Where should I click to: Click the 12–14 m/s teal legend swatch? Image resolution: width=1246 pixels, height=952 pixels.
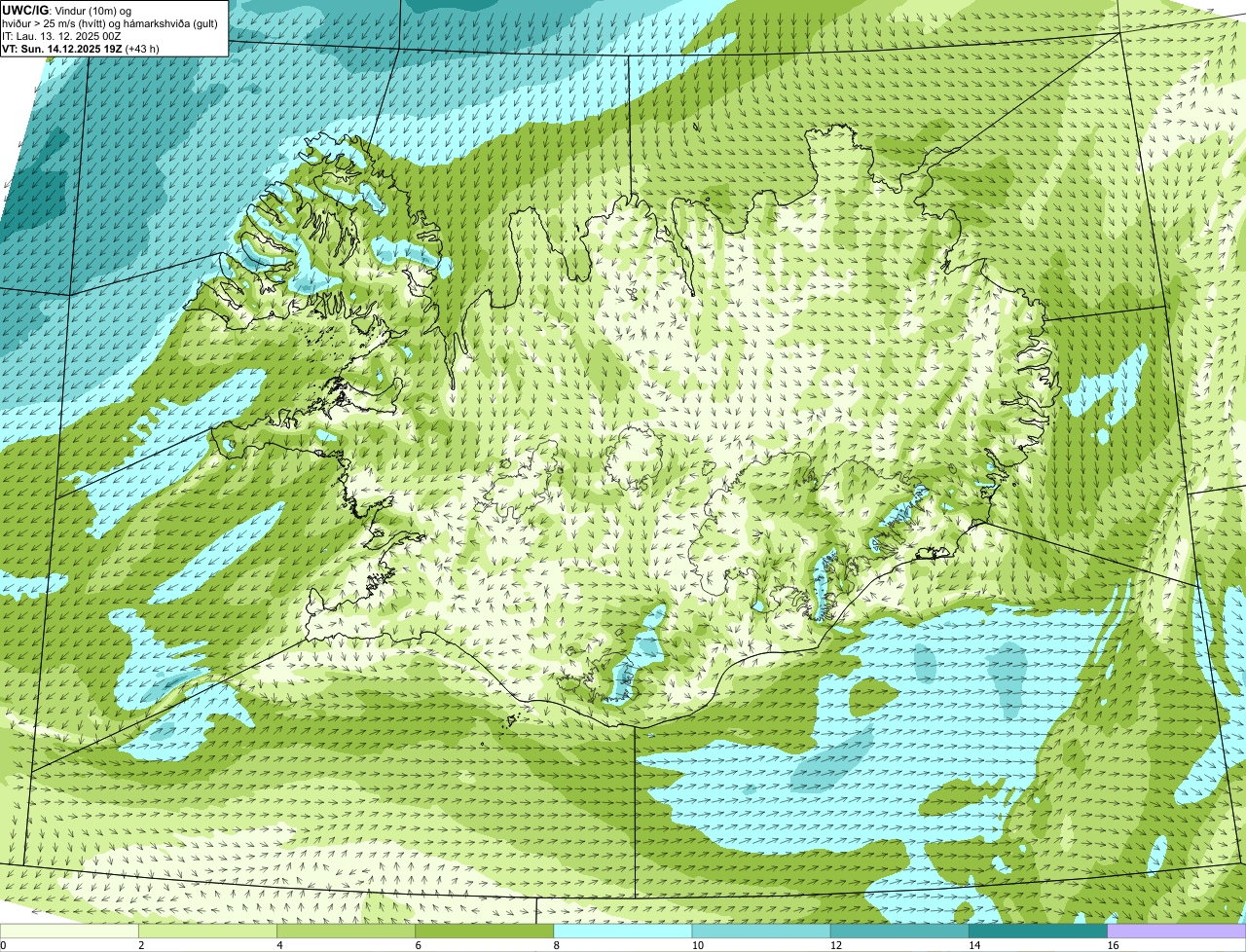[x=899, y=932]
